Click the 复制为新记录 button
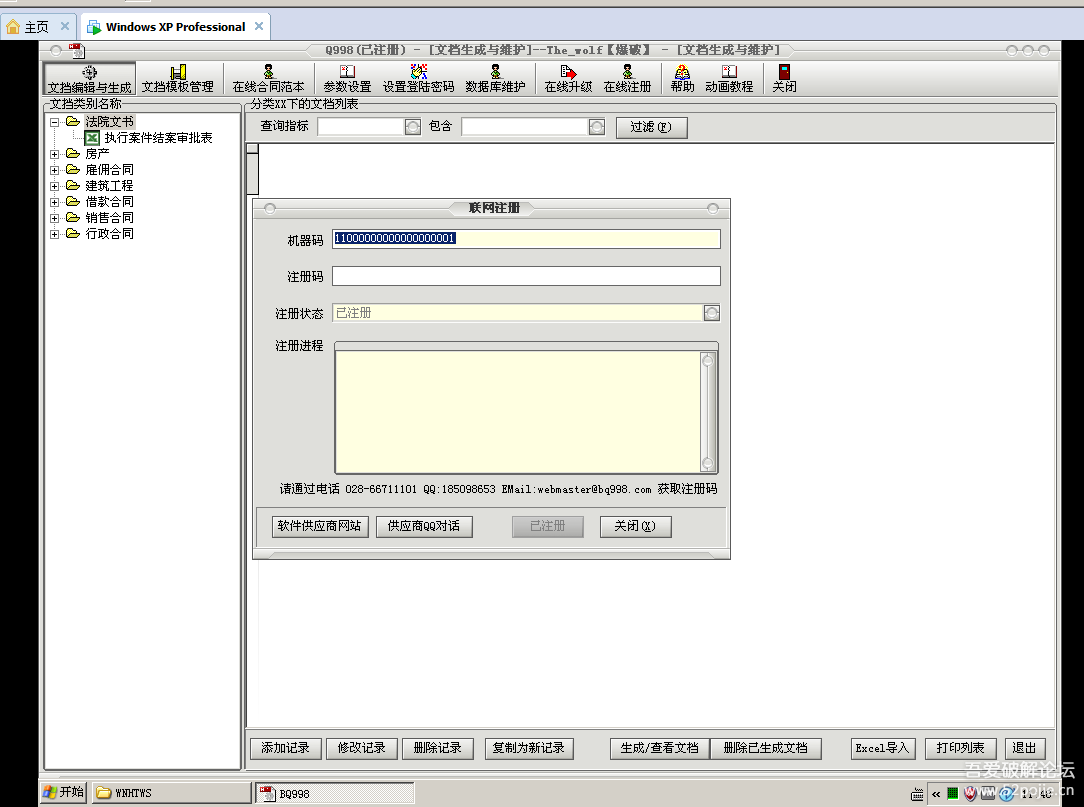The image size is (1084, 807). pyautogui.click(x=529, y=748)
